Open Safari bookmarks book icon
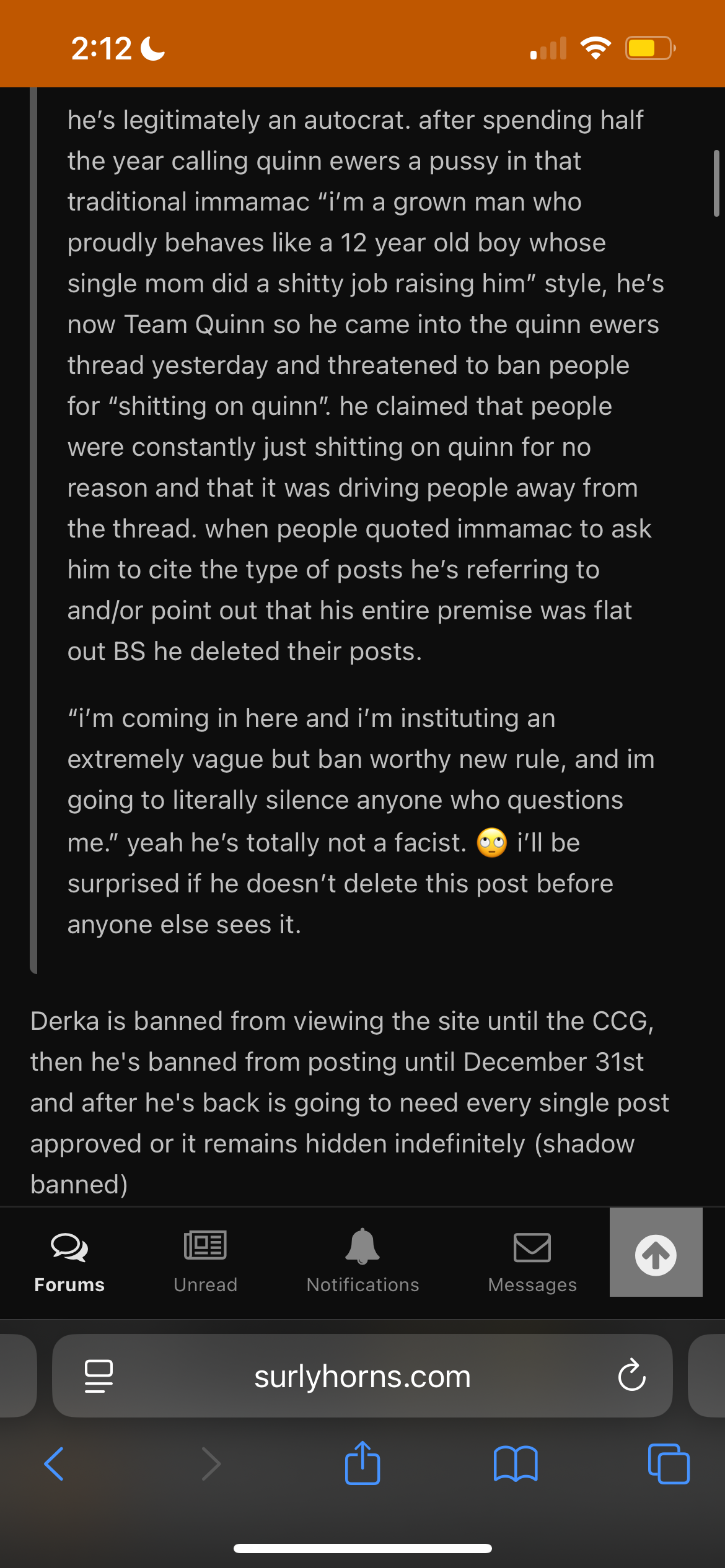The height and width of the screenshot is (1568, 725). 516,1464
